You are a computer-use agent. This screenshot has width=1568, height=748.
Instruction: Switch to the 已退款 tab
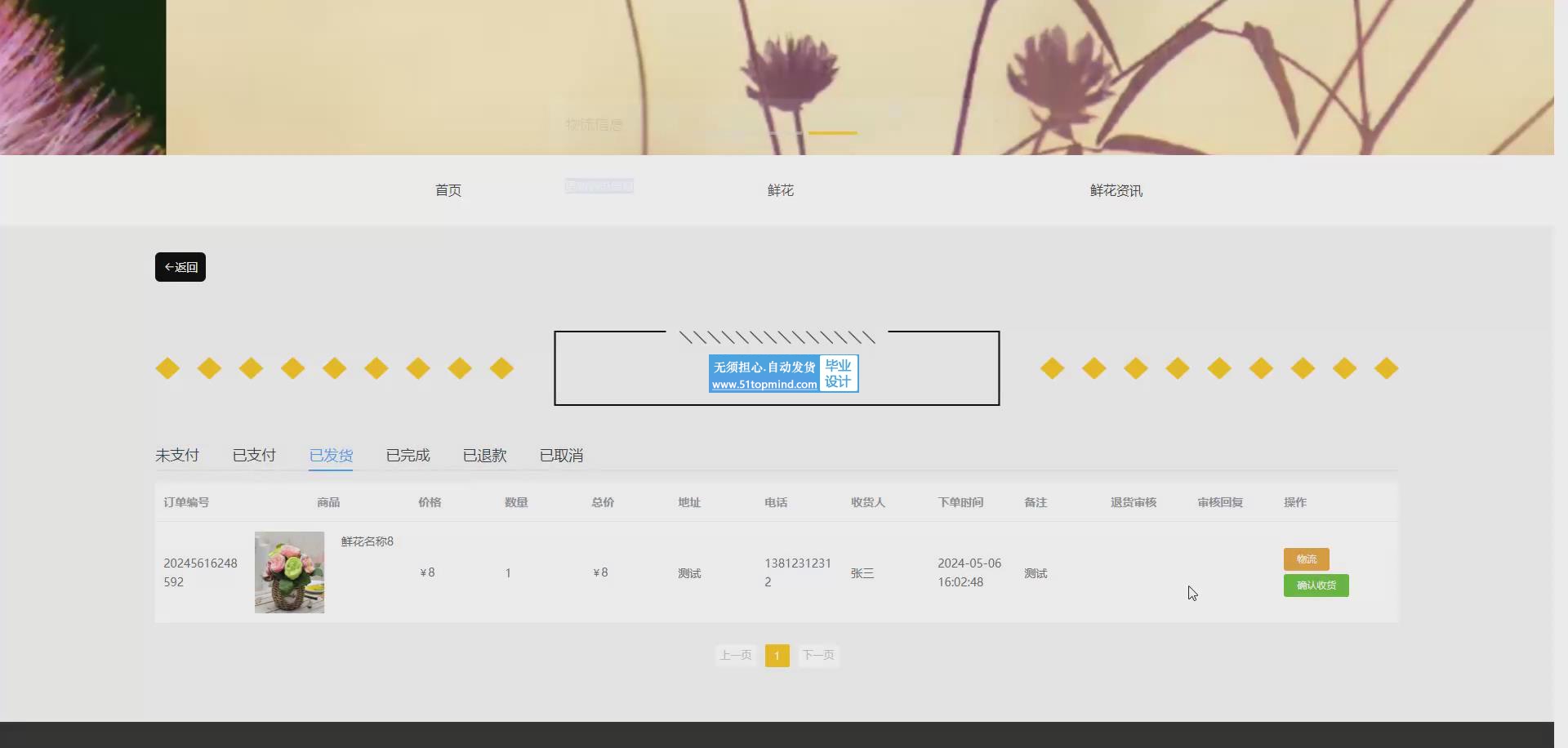click(484, 456)
